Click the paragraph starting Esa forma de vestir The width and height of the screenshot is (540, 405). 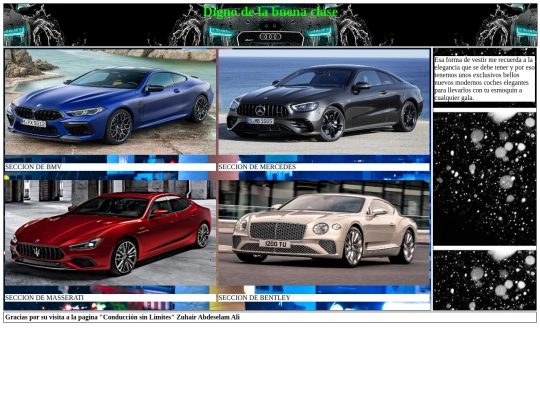[x=484, y=79]
